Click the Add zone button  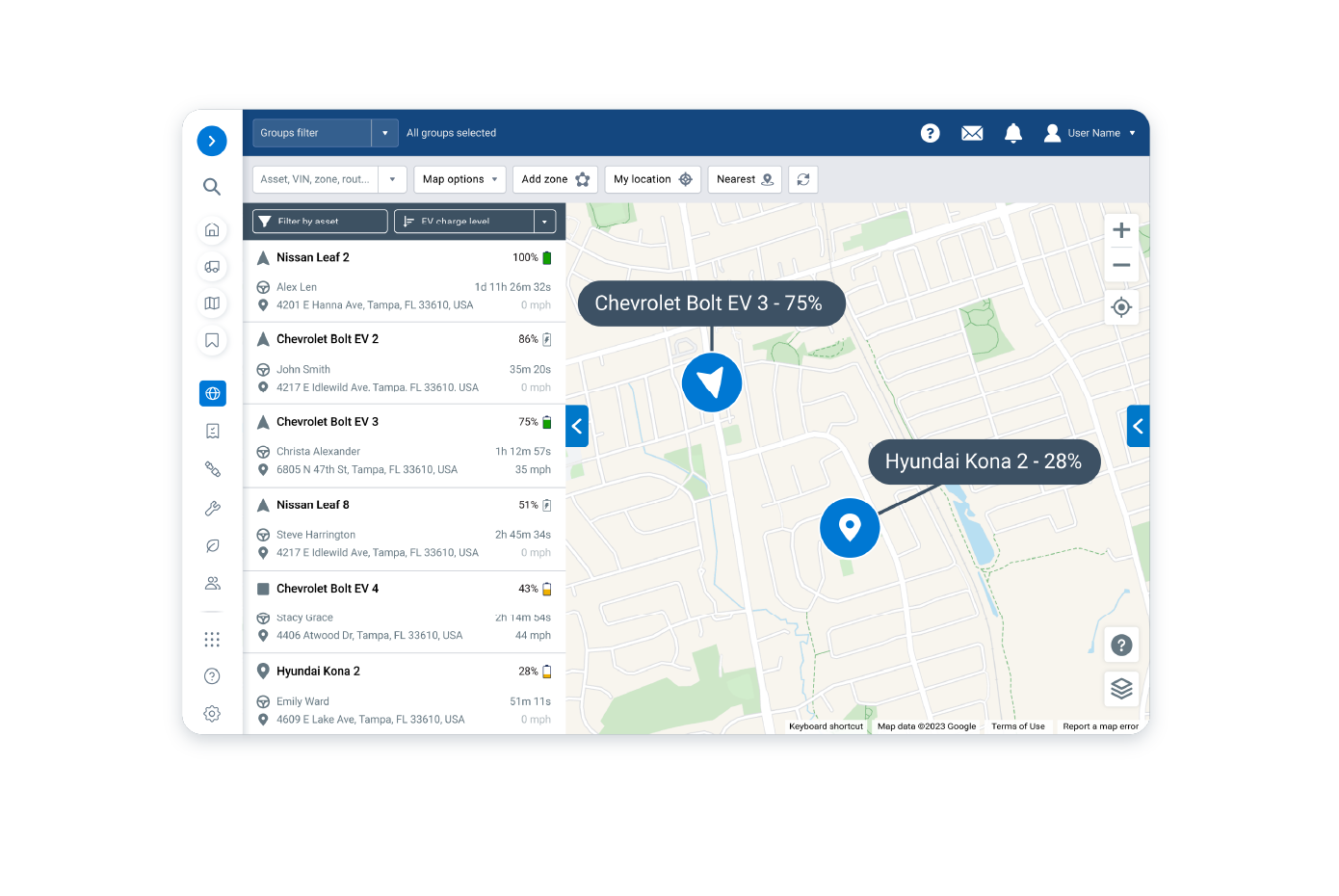[554, 179]
